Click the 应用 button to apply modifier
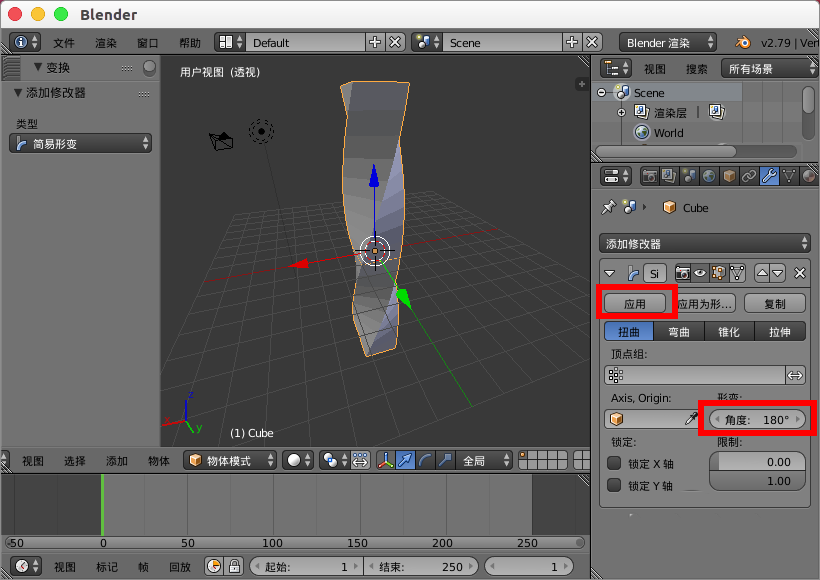 636,303
